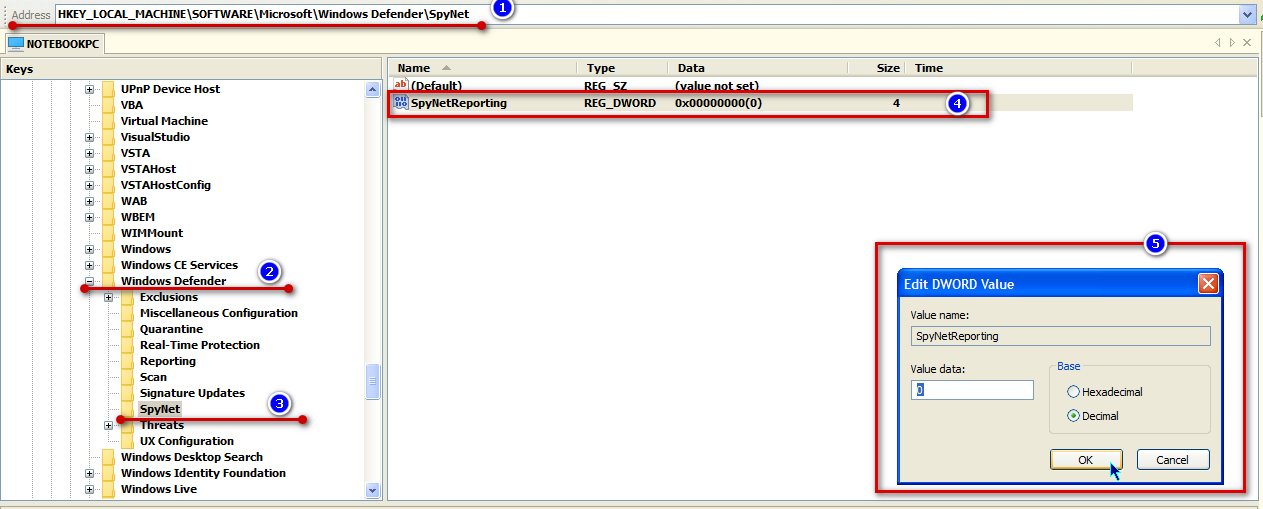Screen dimensions: 1263x509
Task: Click the Keys tree vertical scrollbar thumb
Action: pos(373,381)
